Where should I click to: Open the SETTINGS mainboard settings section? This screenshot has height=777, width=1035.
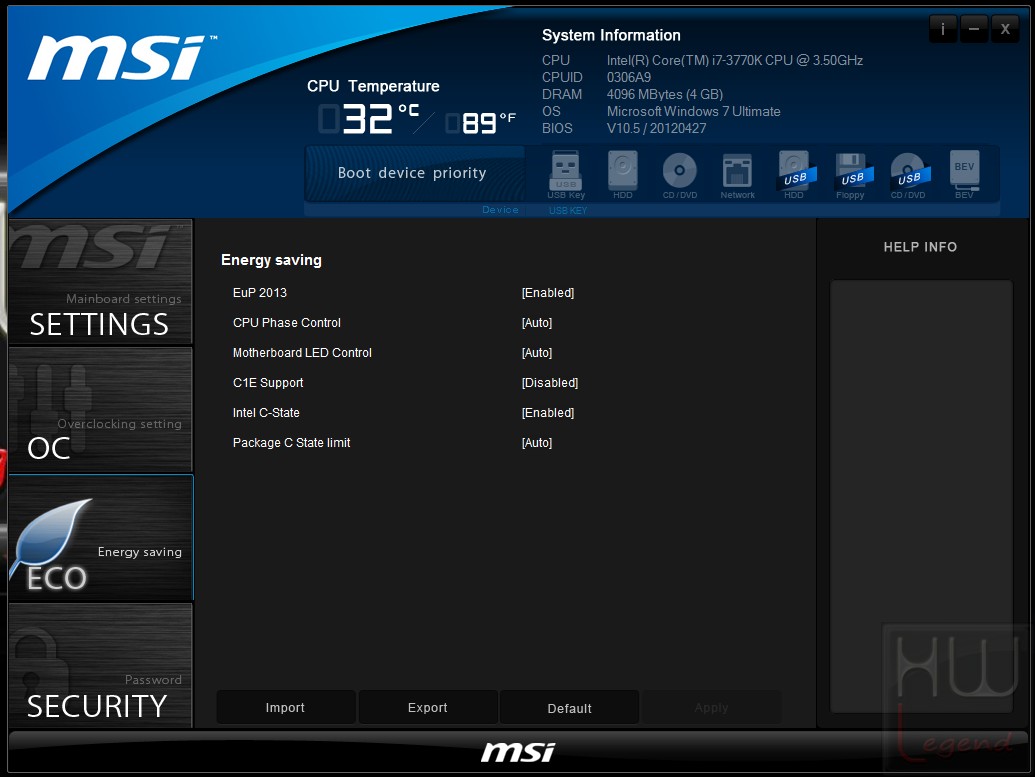point(100,282)
